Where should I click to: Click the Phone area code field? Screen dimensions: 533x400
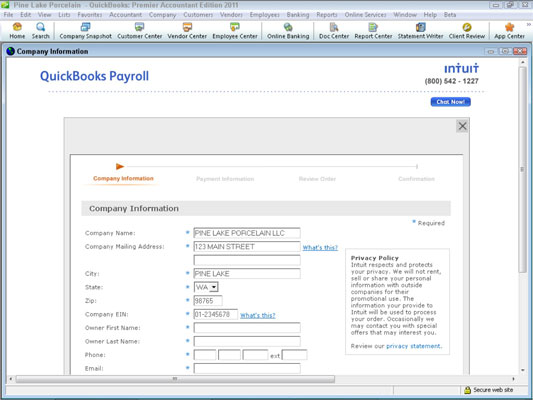coord(205,355)
